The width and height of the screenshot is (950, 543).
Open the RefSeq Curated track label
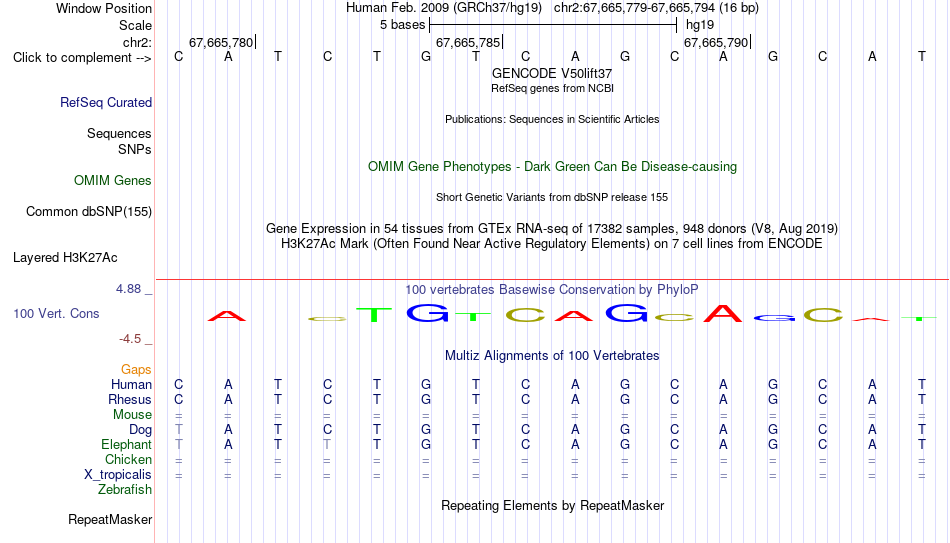pyautogui.click(x=106, y=102)
